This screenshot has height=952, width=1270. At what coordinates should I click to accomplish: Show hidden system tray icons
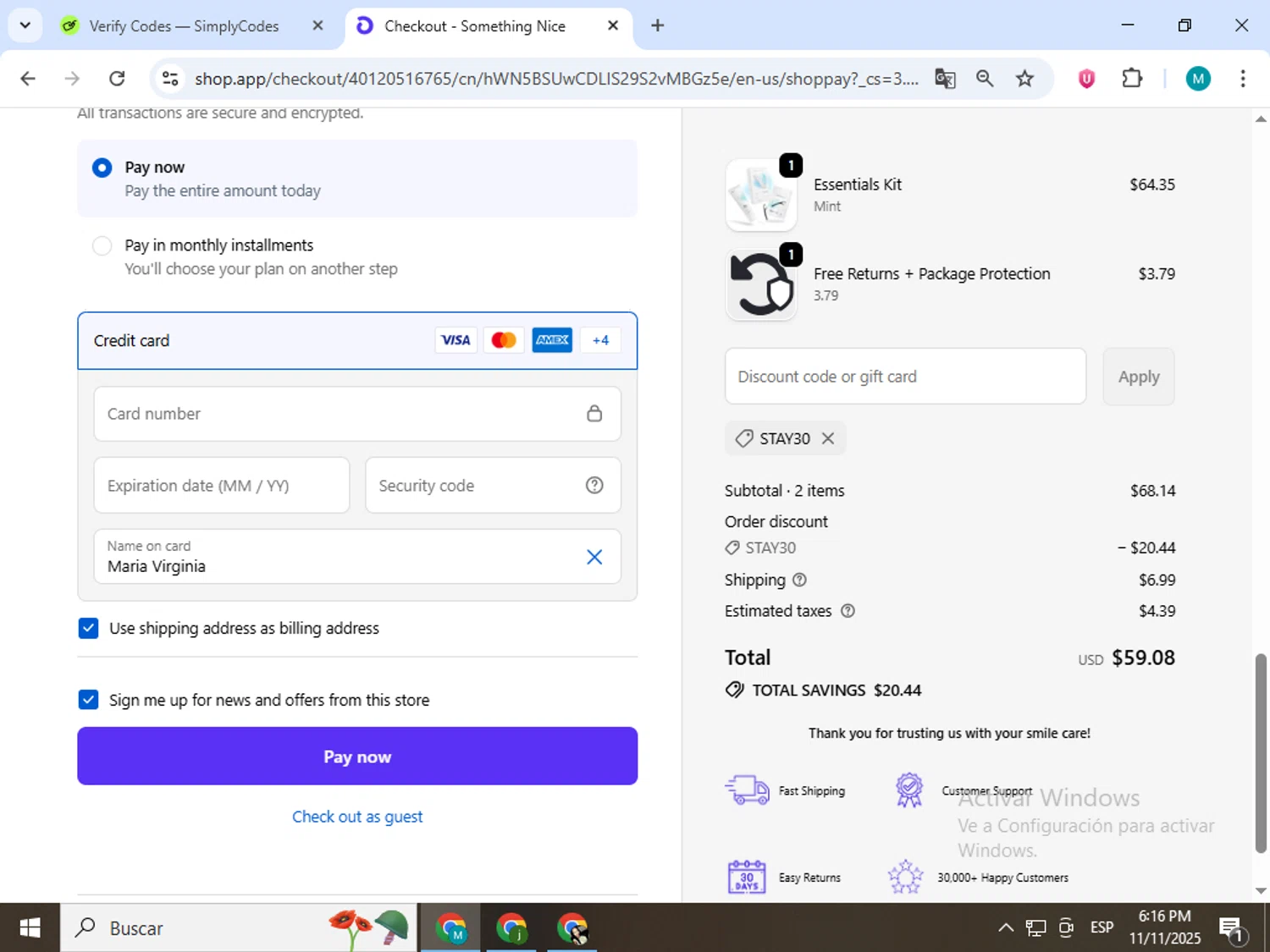(x=1006, y=928)
